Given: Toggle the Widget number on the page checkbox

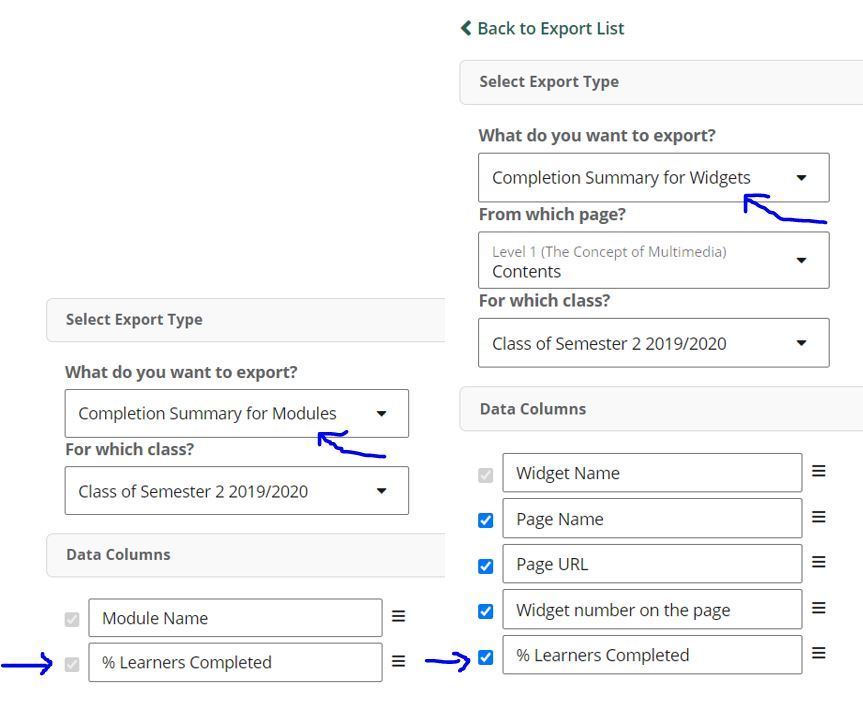Looking at the screenshot, I should point(485,611).
